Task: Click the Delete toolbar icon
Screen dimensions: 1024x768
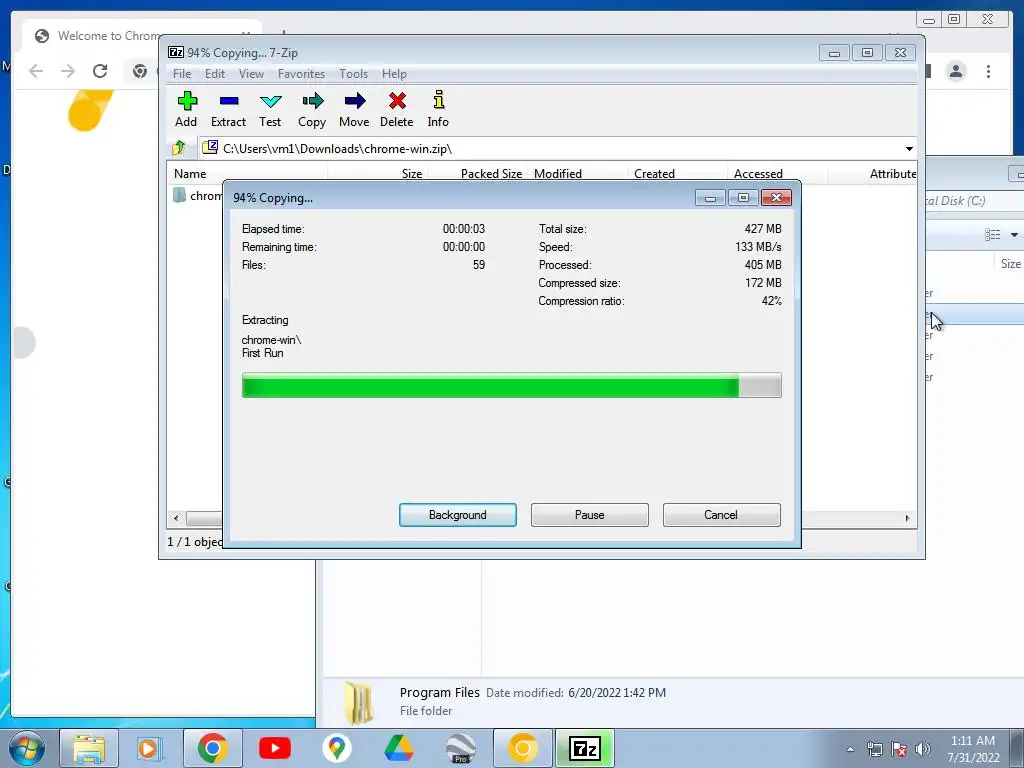Action: tap(396, 109)
